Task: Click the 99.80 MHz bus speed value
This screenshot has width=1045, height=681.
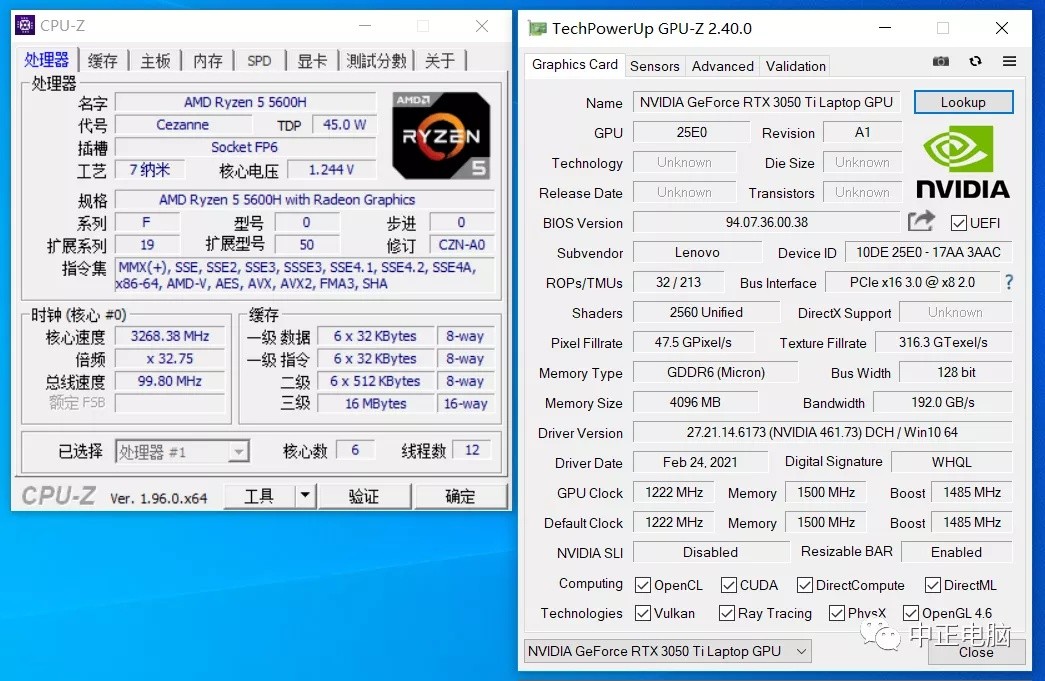Action: [x=170, y=381]
